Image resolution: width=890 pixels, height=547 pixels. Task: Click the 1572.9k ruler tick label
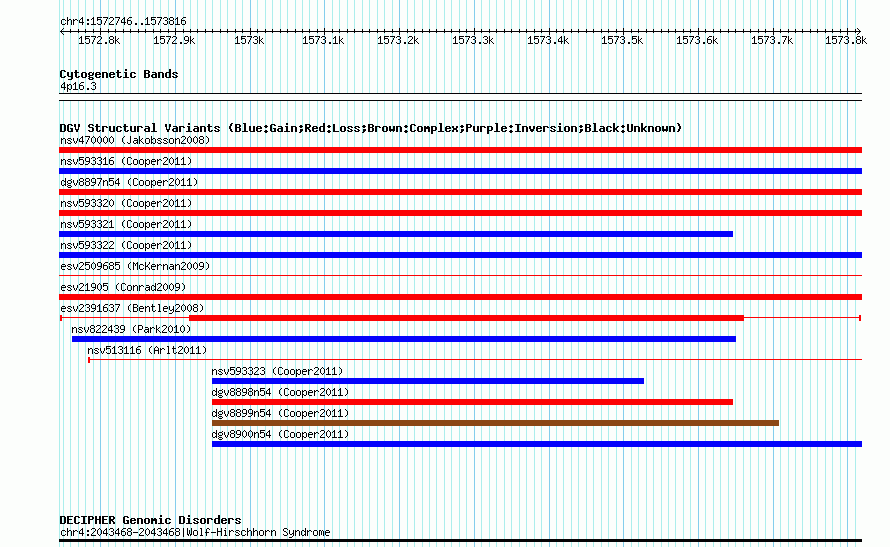tap(174, 41)
